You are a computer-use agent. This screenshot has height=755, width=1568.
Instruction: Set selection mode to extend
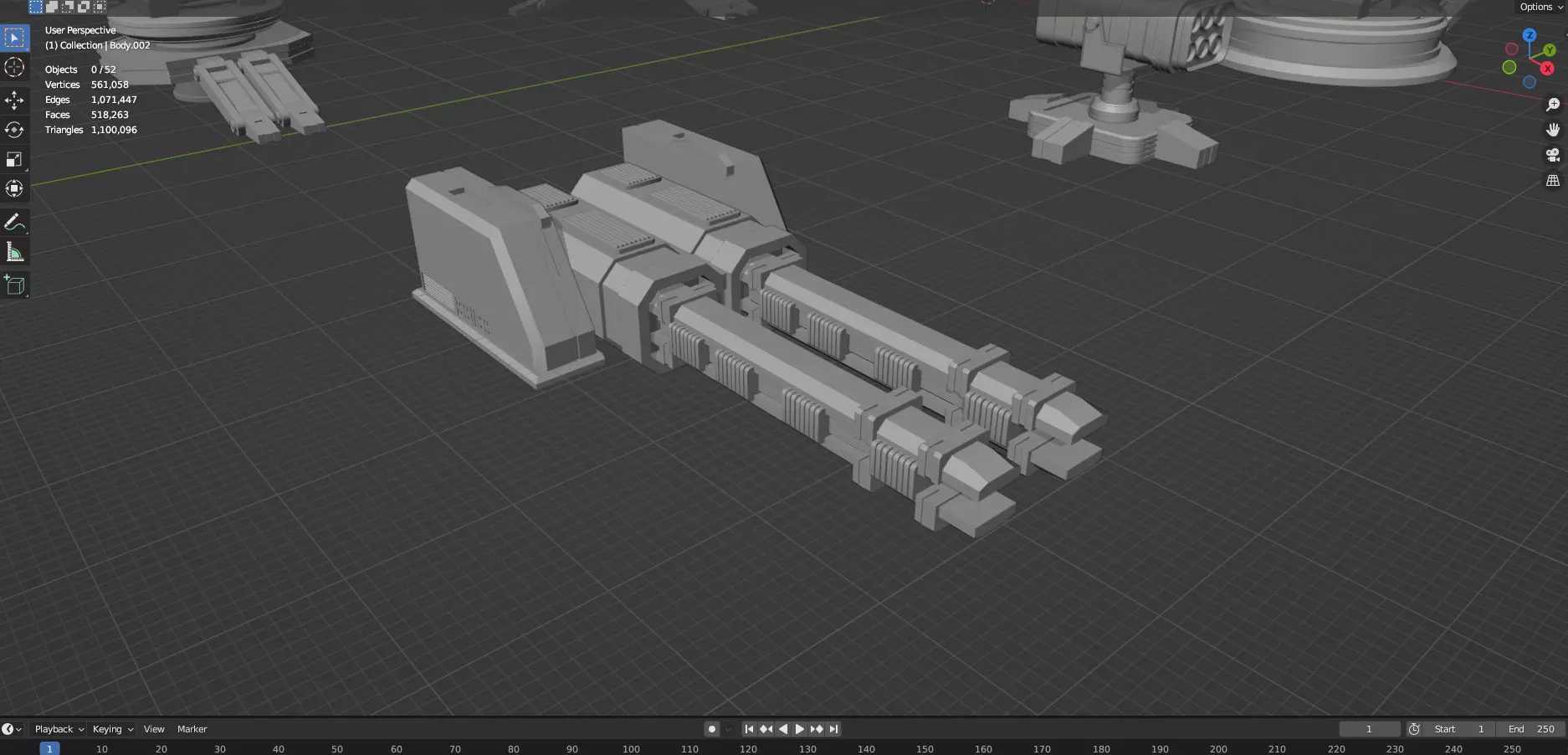(52, 7)
